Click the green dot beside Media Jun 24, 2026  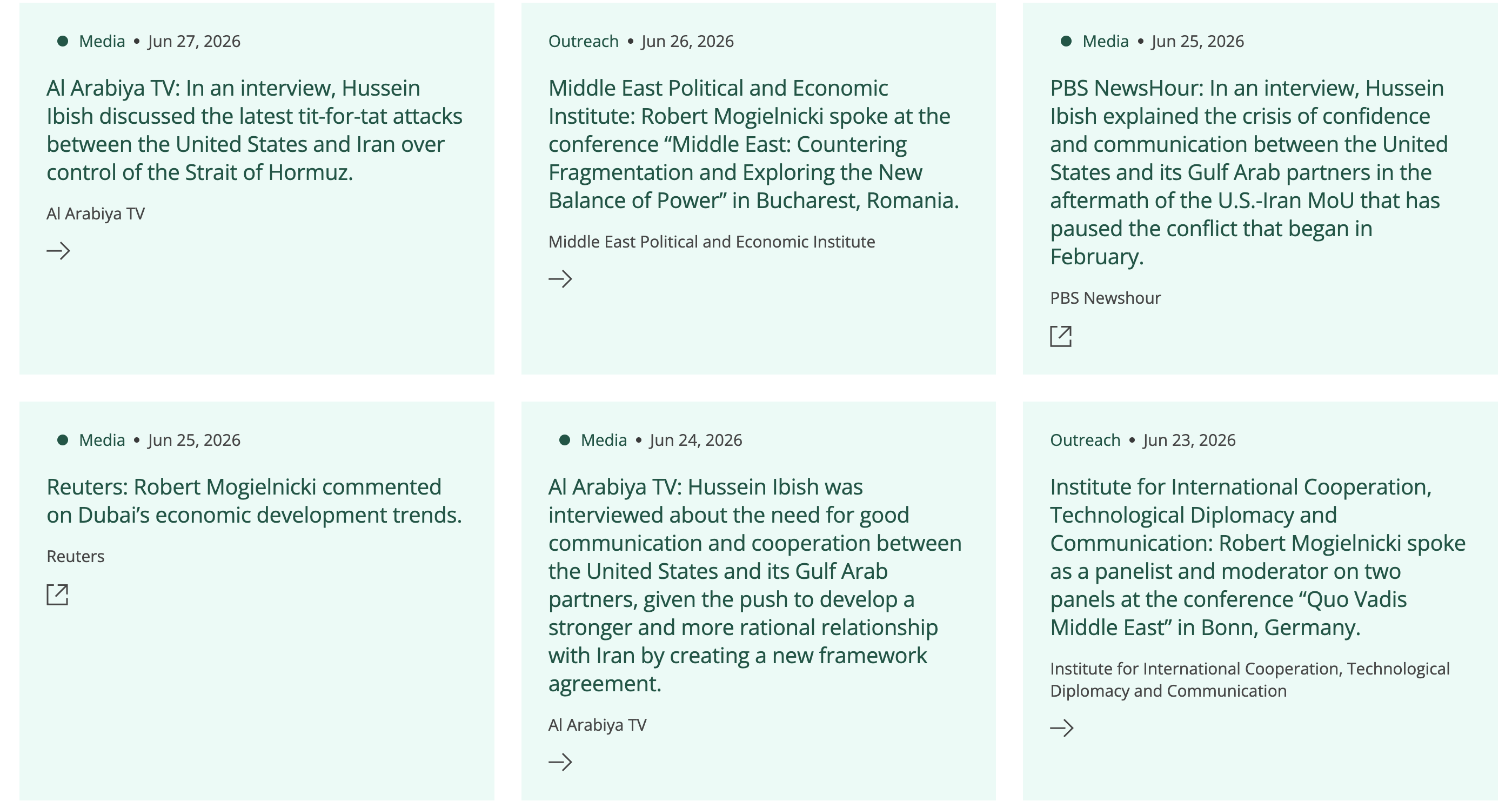[565, 440]
